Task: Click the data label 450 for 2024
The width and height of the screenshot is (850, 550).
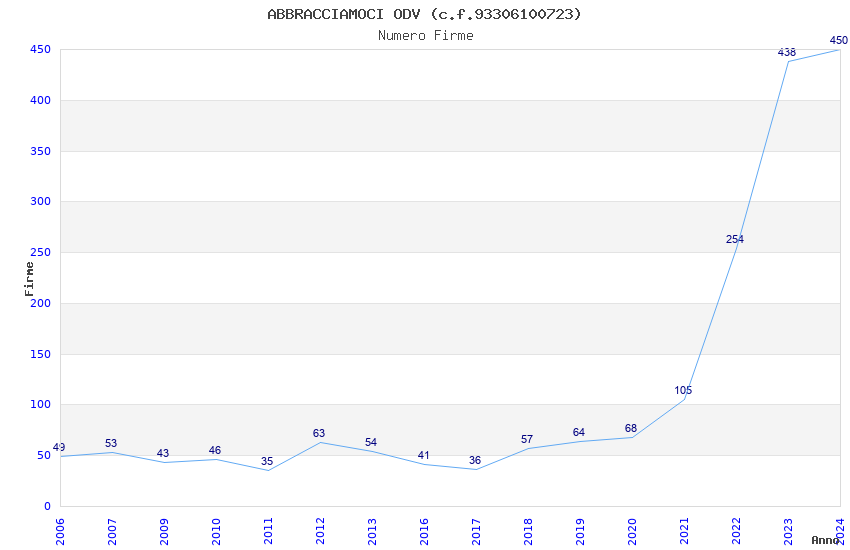Action: [x=839, y=41]
